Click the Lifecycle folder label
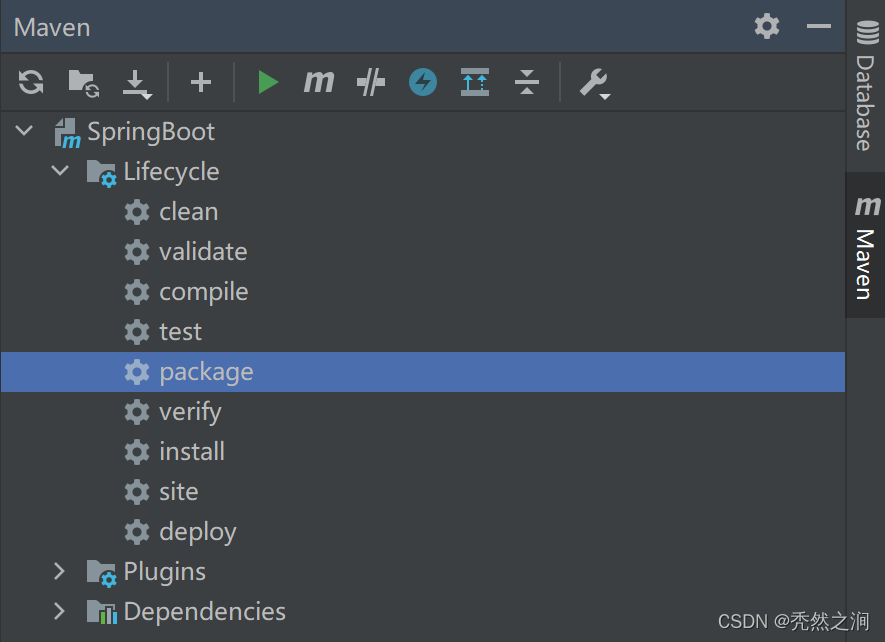The image size is (885, 642). (x=171, y=172)
